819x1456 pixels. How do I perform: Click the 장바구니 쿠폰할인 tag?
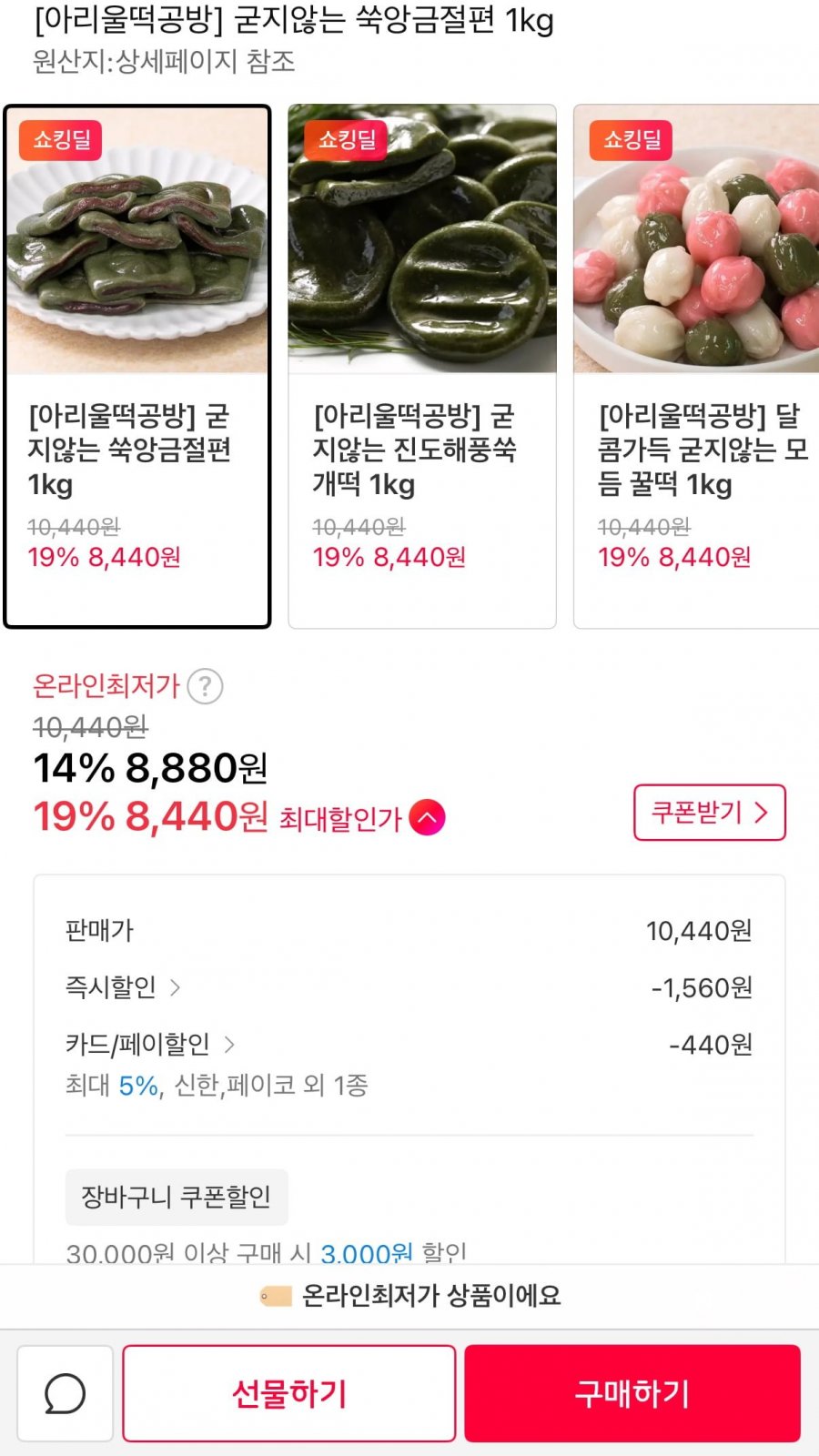click(x=177, y=1197)
